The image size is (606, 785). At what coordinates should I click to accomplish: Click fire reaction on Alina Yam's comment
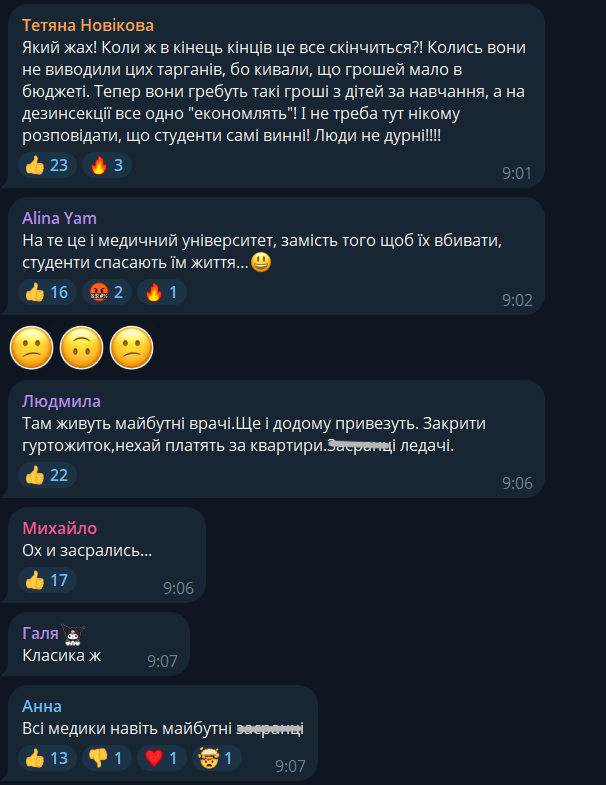tap(163, 292)
